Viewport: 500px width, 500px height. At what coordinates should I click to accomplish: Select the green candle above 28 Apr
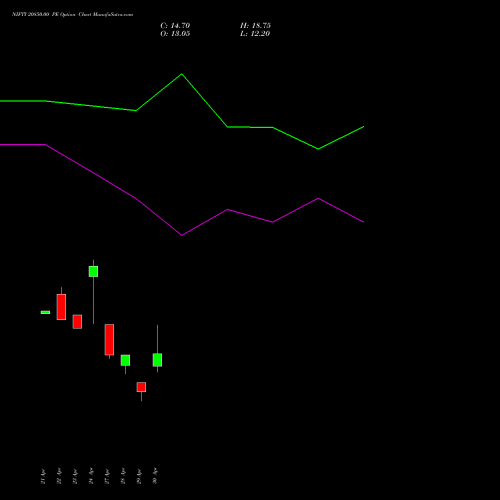tap(125, 360)
